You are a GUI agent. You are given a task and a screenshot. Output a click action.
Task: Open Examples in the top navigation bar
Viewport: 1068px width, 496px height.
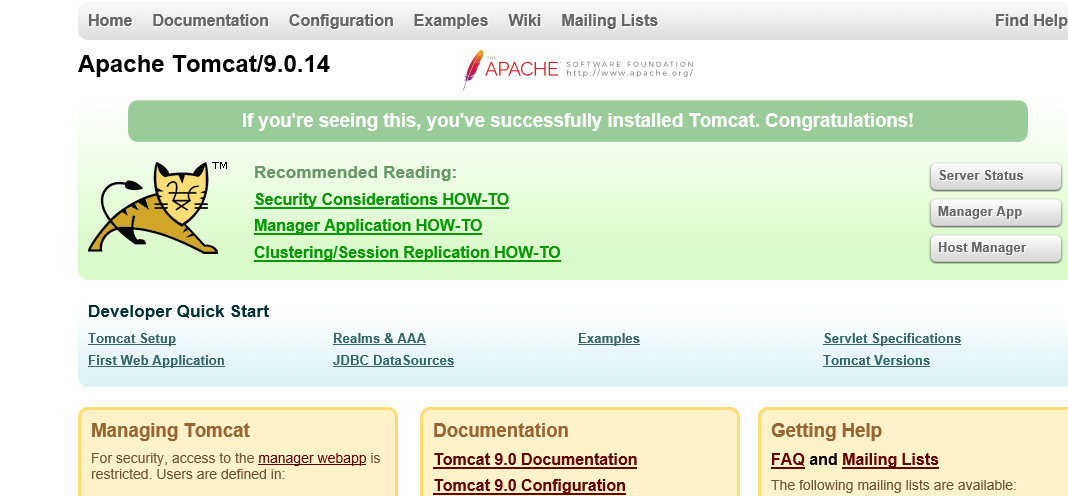[x=450, y=20]
